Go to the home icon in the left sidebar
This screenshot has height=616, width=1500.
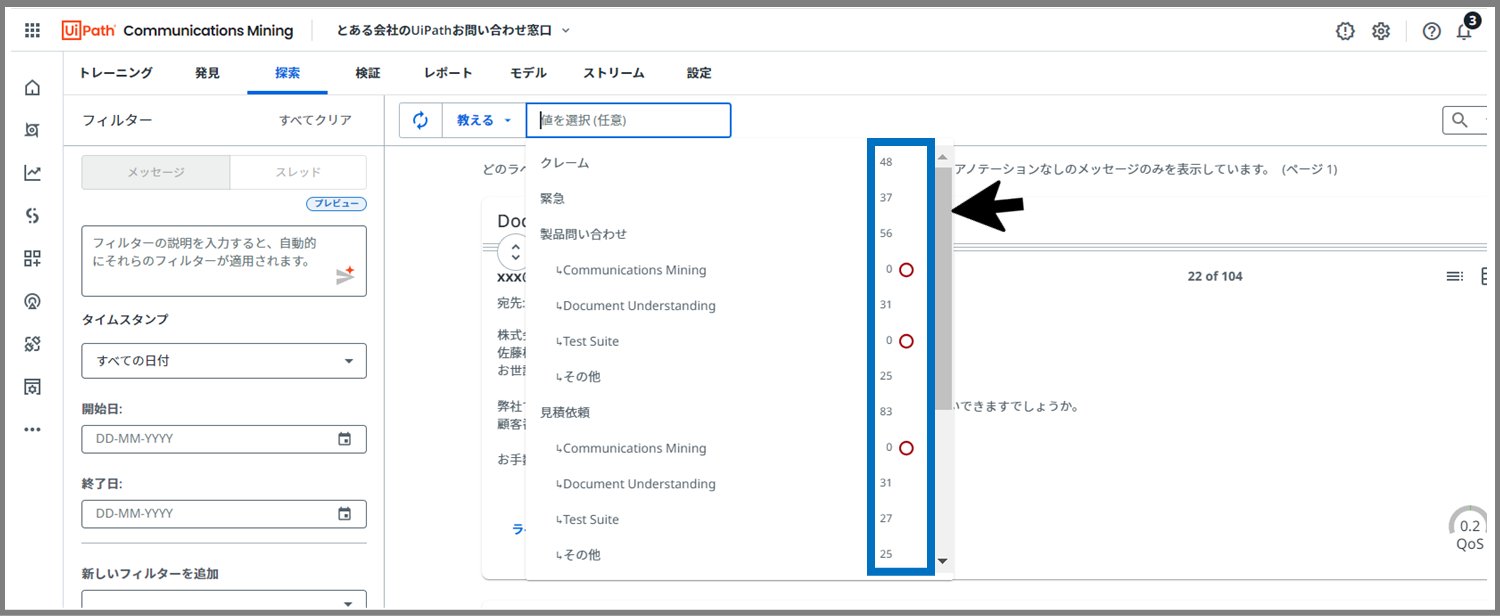coord(33,88)
